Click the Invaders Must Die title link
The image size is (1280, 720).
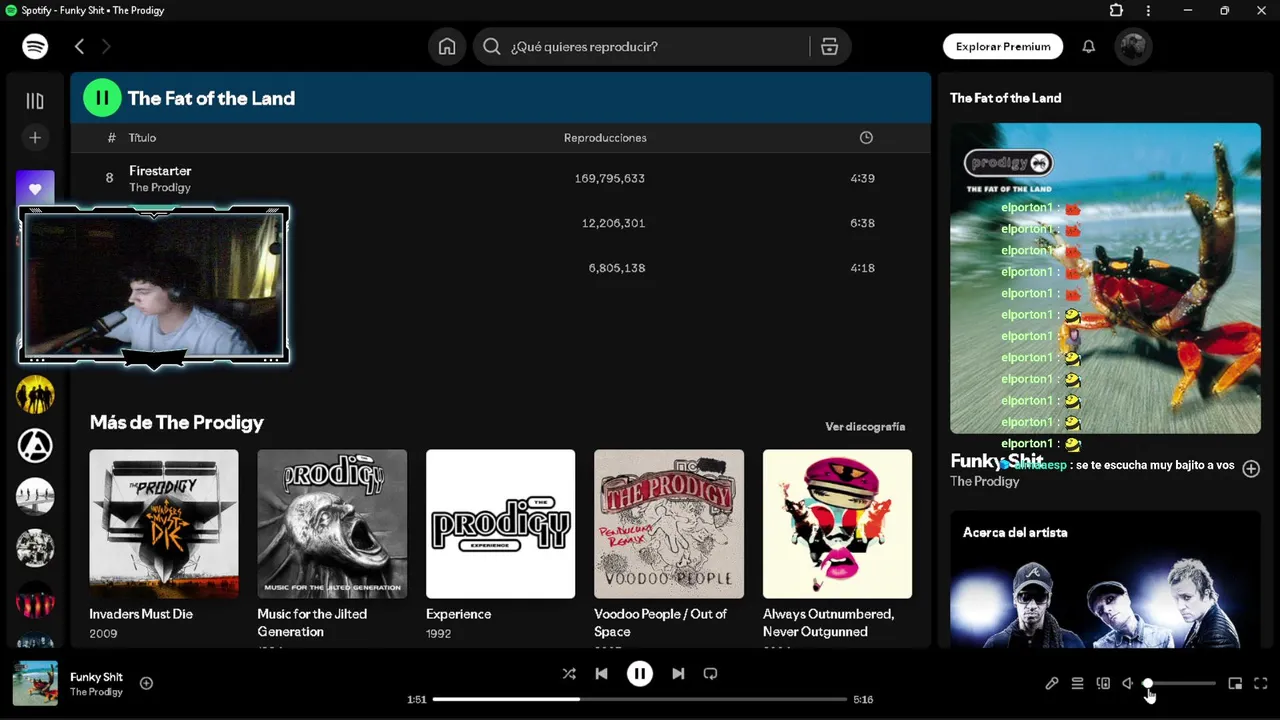click(141, 614)
